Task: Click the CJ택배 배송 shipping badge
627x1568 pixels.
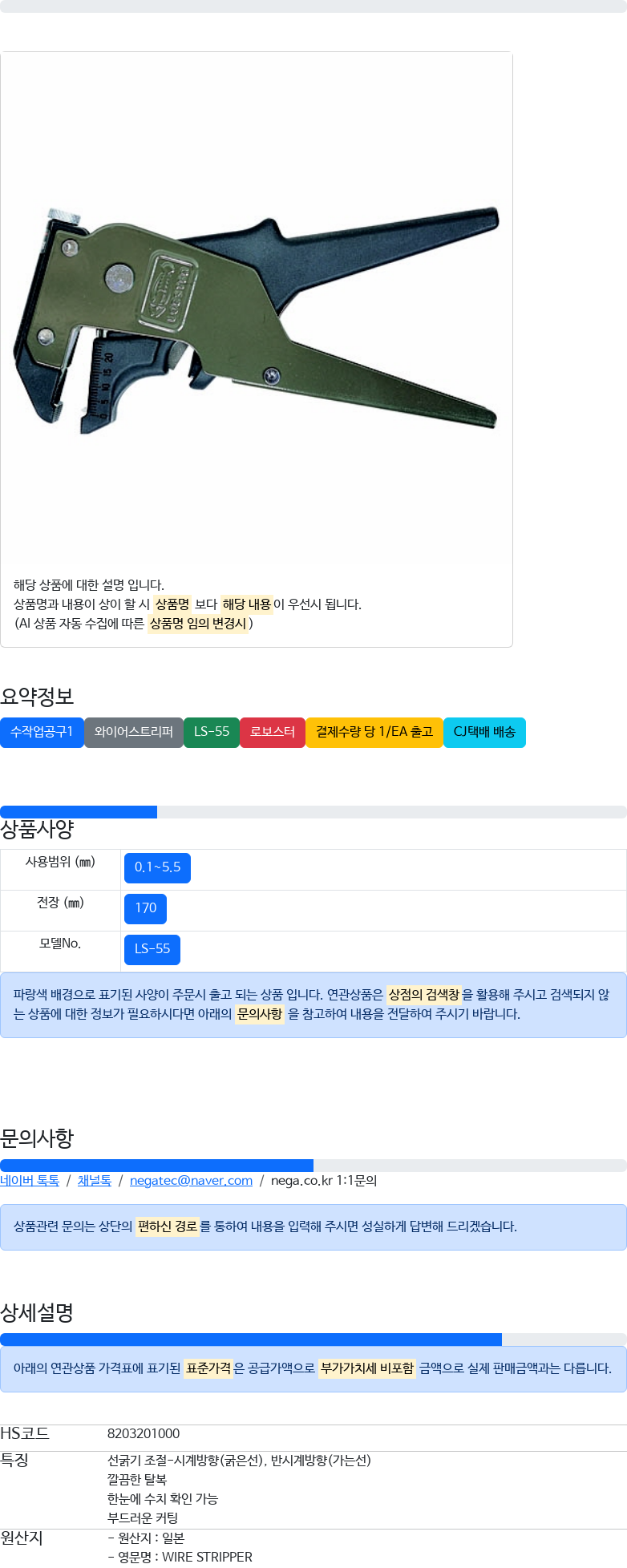Action: 484,732
